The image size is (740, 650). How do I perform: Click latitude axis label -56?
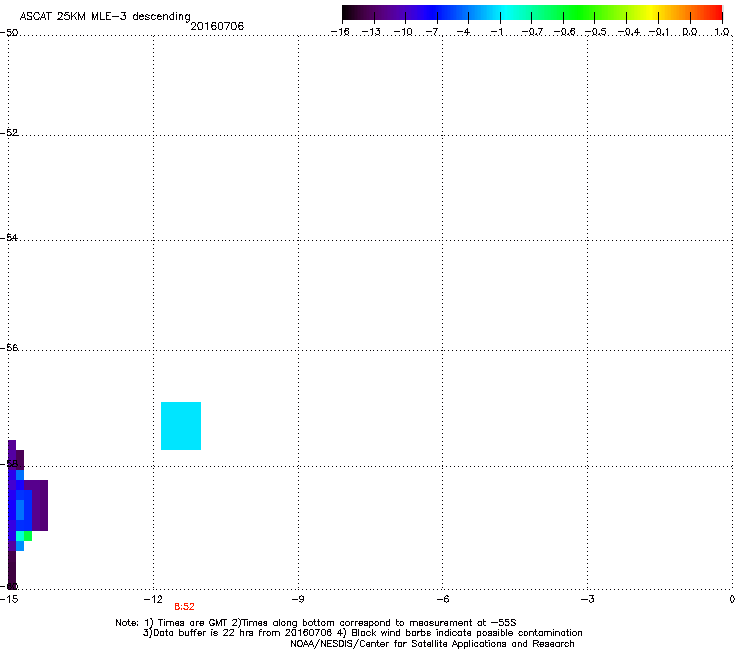click(9, 348)
